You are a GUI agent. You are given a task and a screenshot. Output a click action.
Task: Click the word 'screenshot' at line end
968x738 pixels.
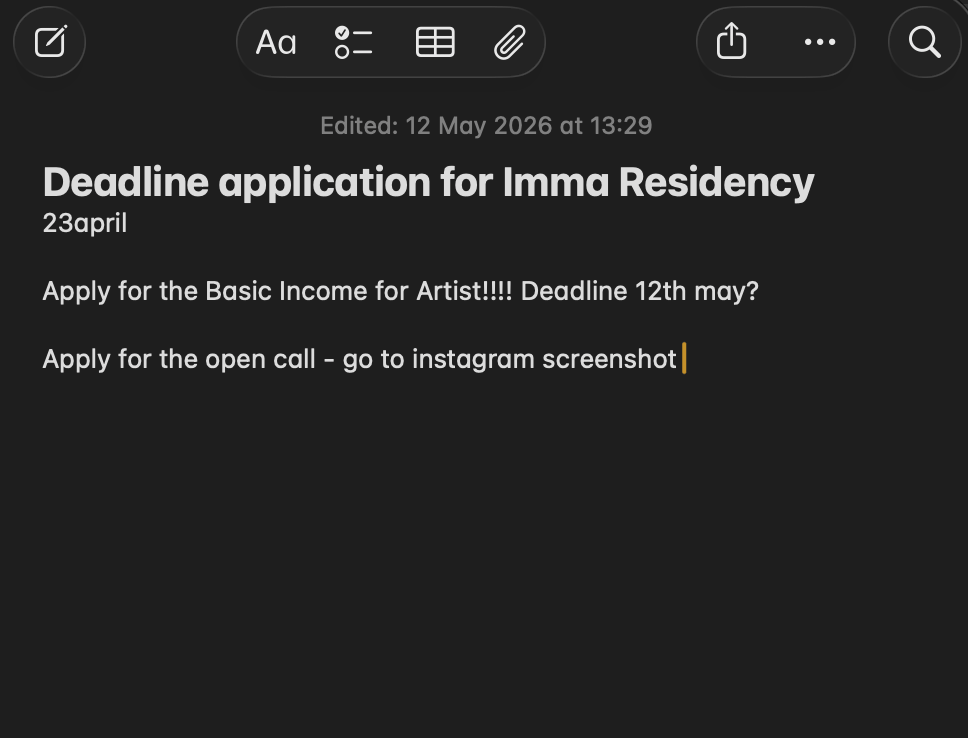609,359
